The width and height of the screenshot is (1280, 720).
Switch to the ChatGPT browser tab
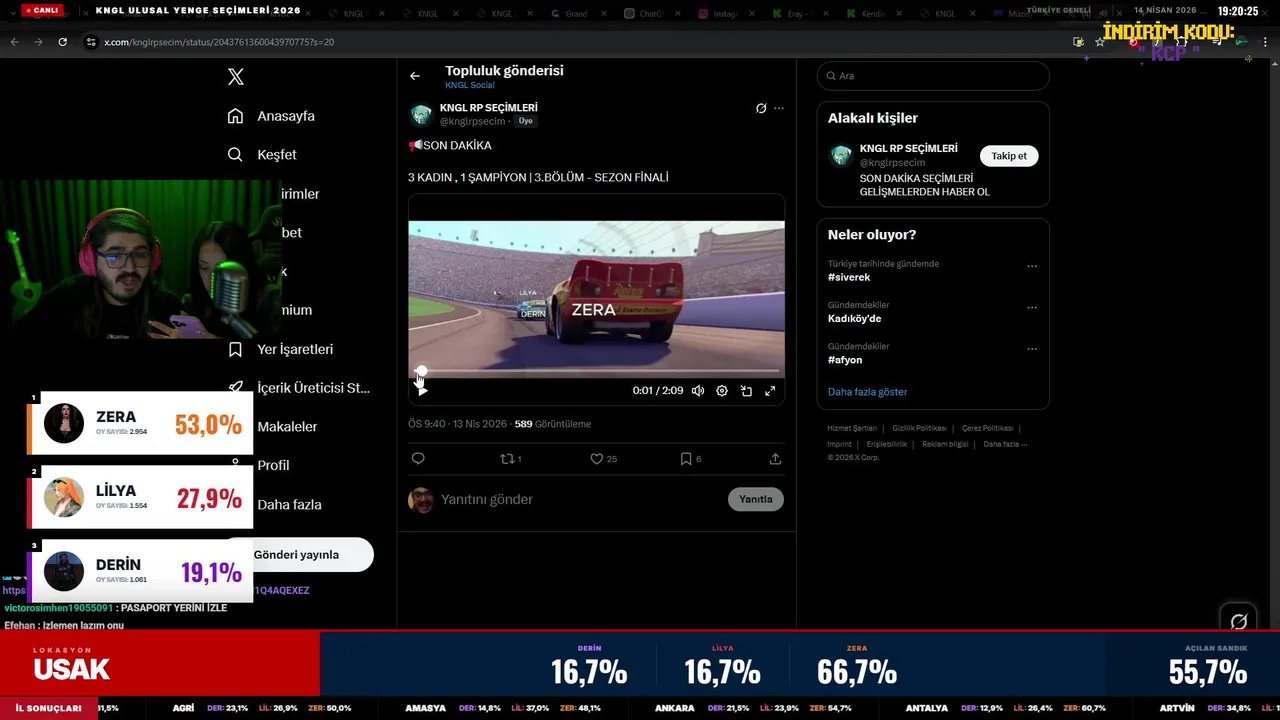(x=649, y=14)
